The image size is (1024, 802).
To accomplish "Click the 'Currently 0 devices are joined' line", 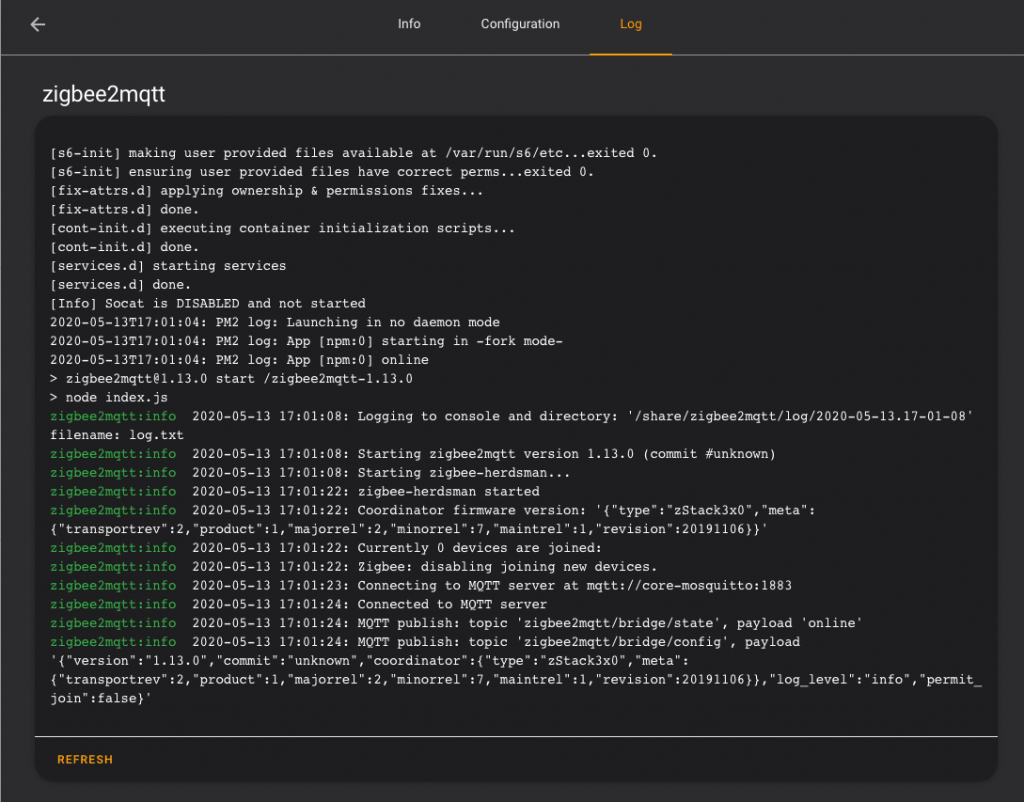I will pos(326,548).
